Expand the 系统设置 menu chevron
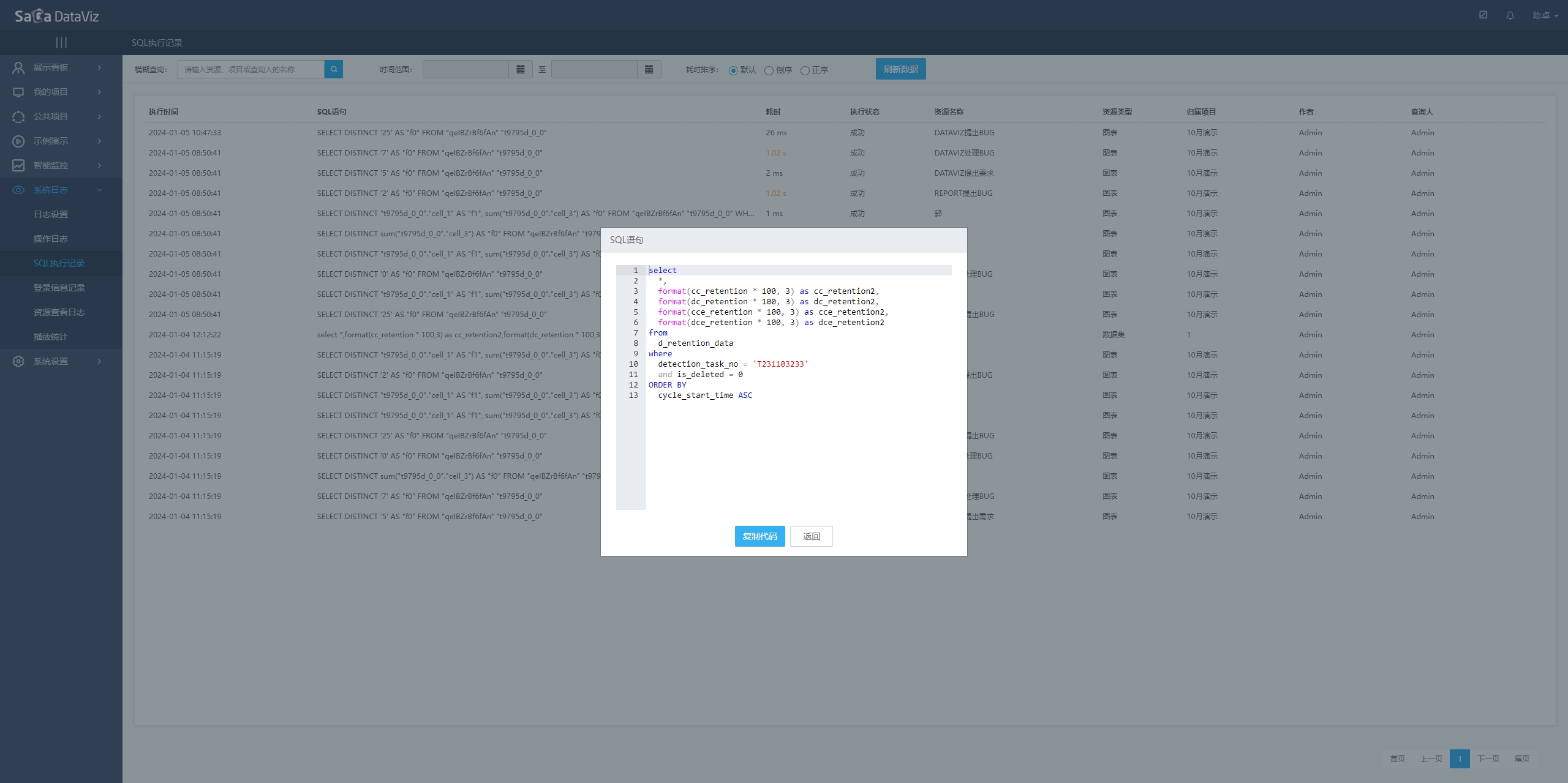 tap(99, 361)
